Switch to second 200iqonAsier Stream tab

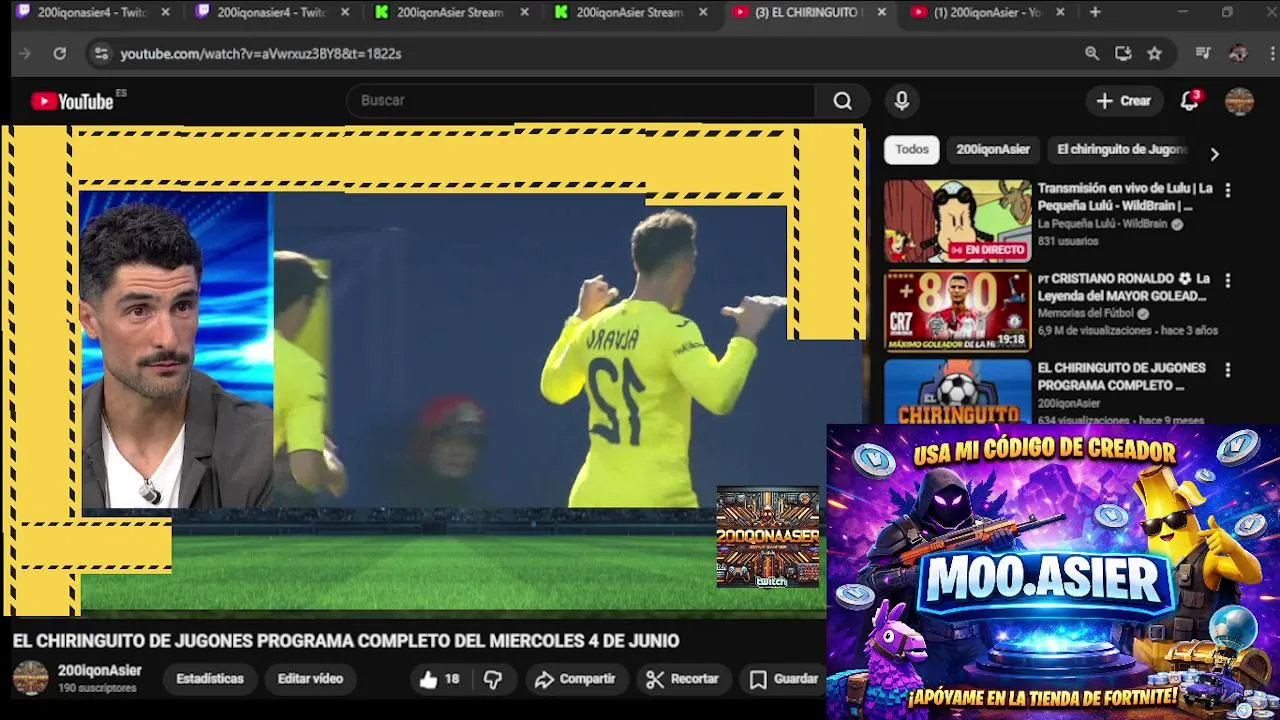coord(630,12)
